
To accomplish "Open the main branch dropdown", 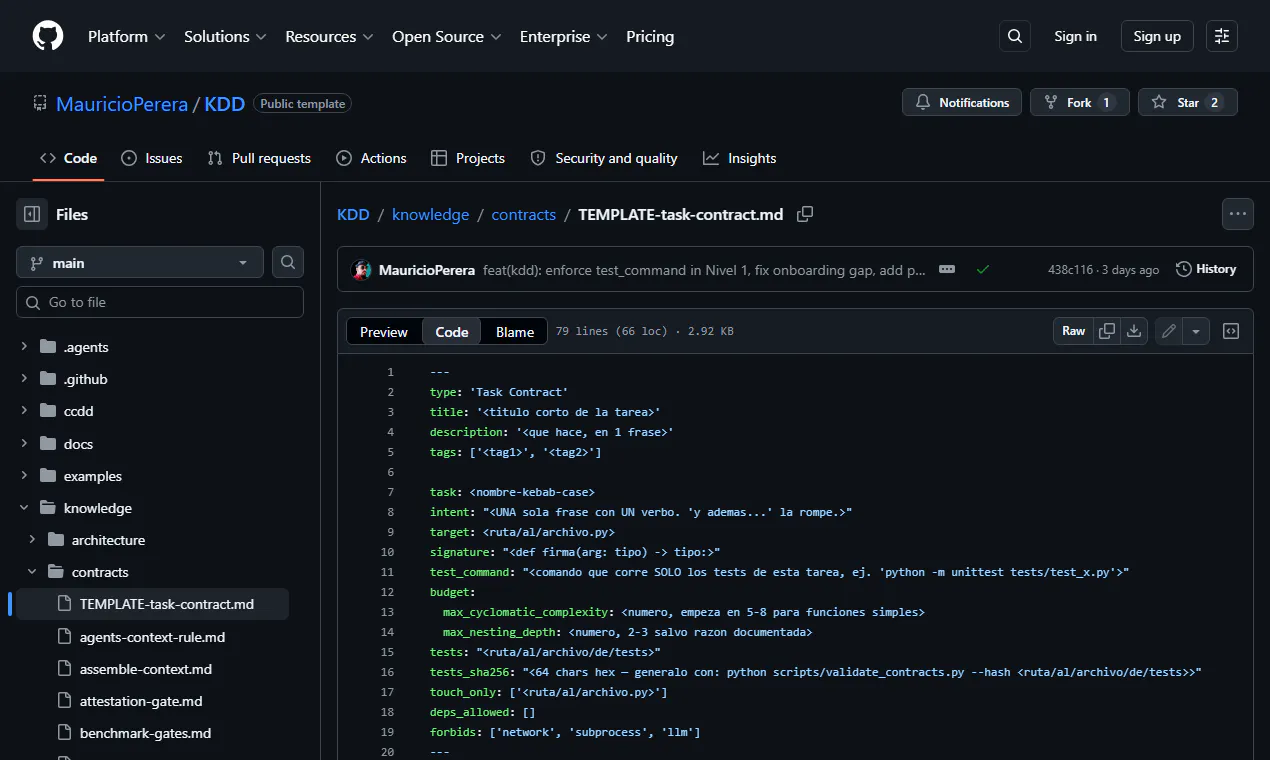I will click(x=140, y=262).
